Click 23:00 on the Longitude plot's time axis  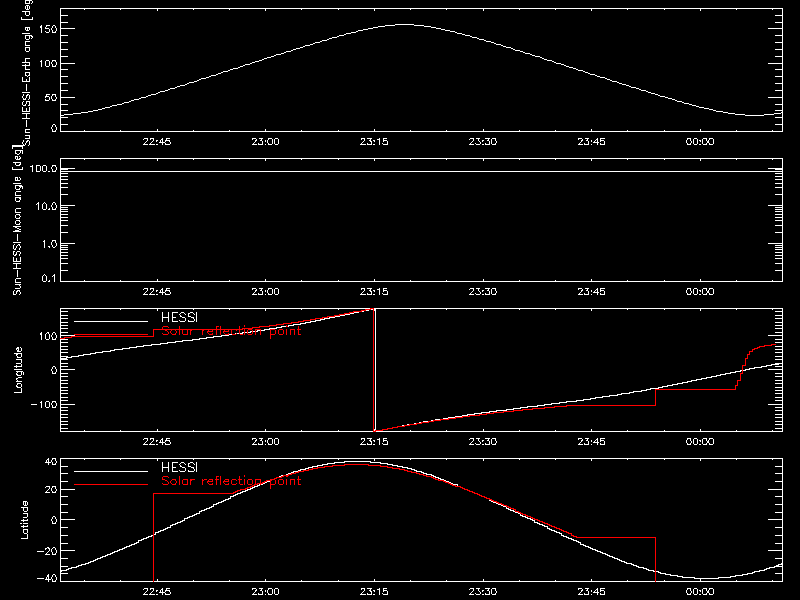[265, 441]
